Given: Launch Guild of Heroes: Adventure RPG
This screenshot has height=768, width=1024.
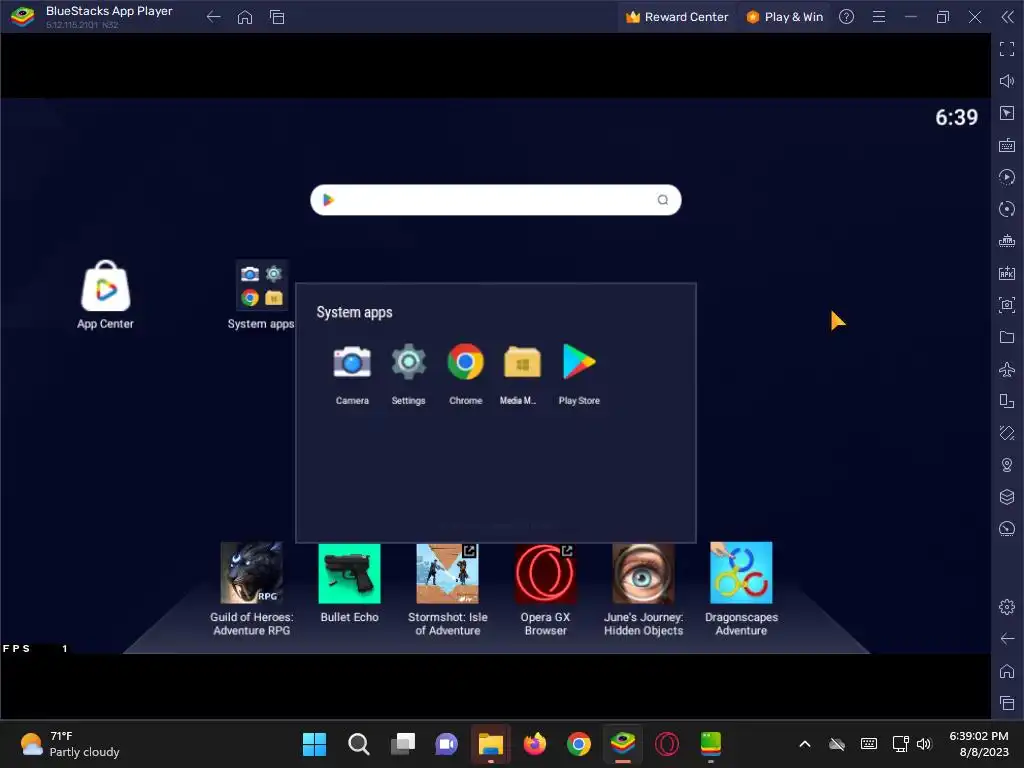Looking at the screenshot, I should click(x=251, y=573).
